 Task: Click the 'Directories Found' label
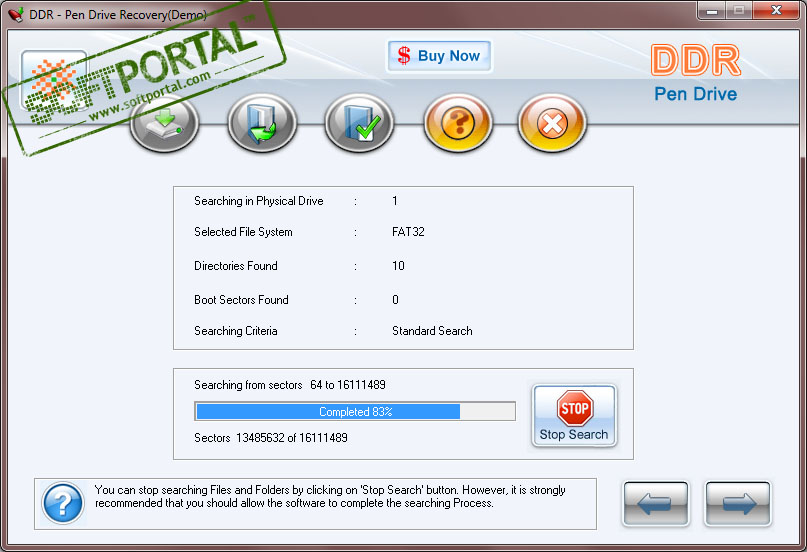click(x=236, y=266)
